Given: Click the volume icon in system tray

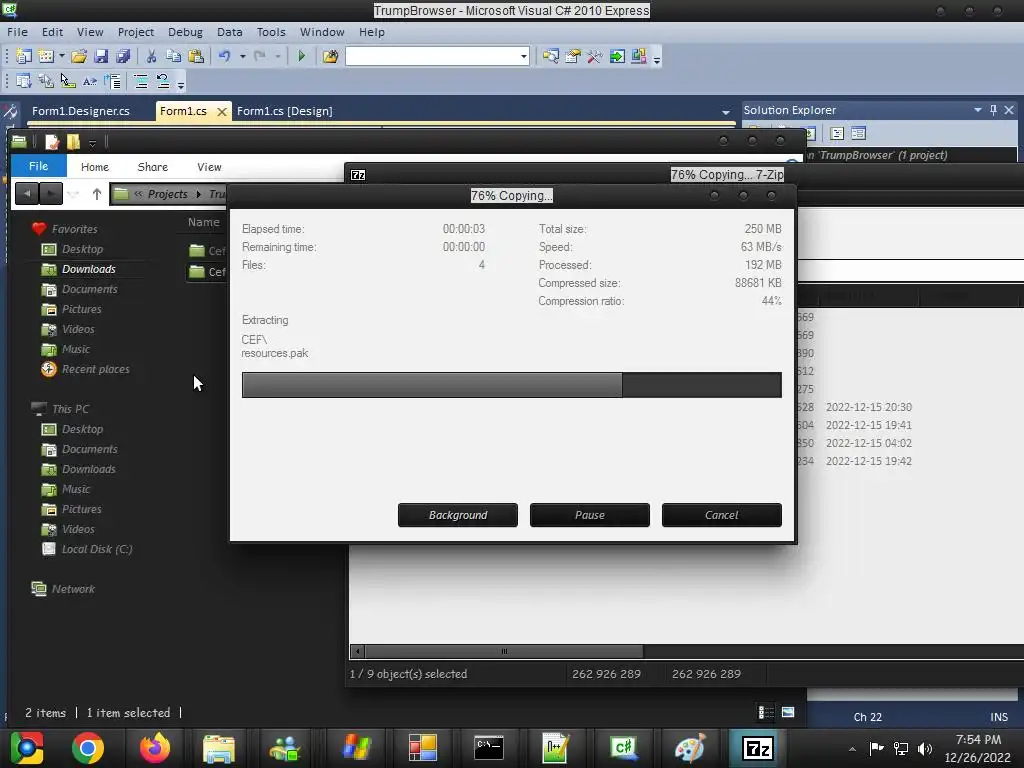Looking at the screenshot, I should (925, 749).
